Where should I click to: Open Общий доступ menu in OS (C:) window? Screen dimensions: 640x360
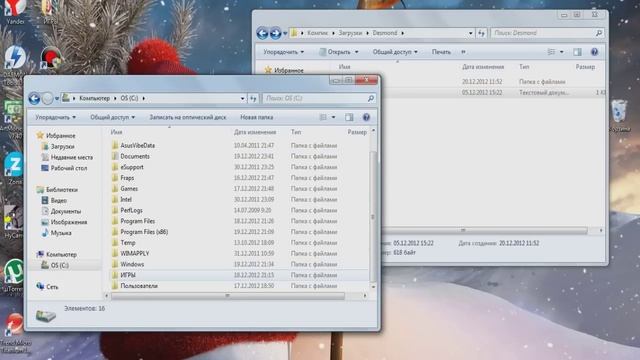(112, 118)
